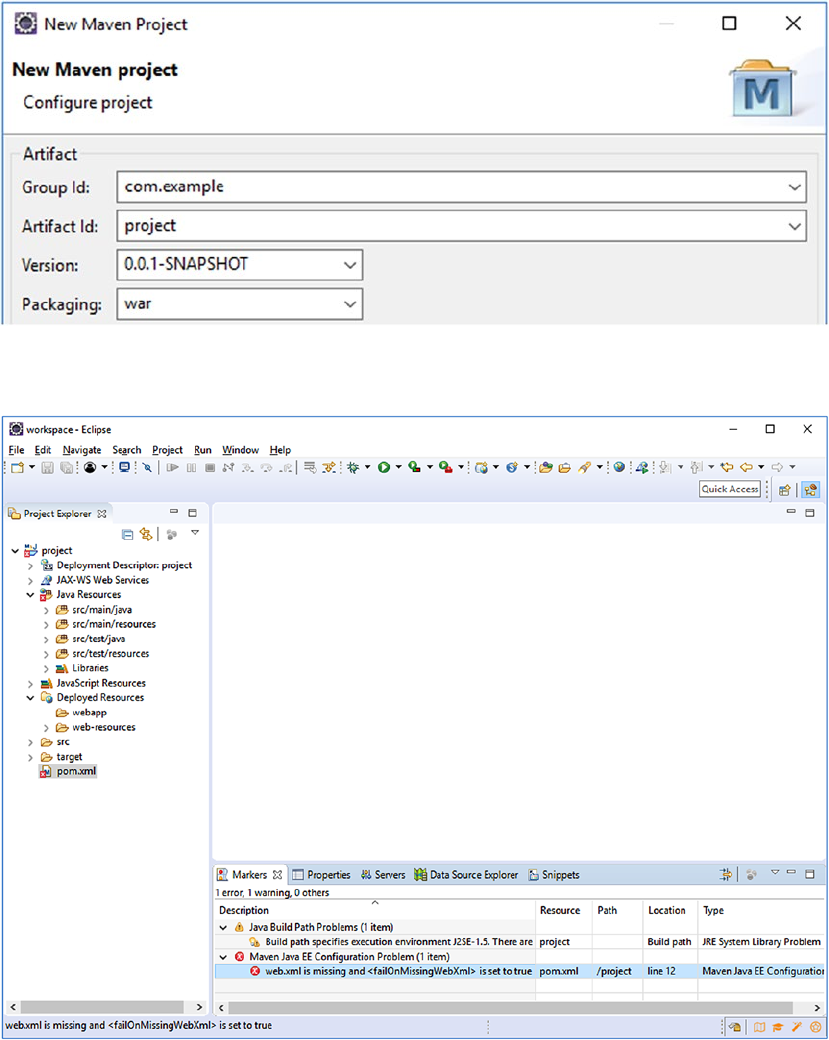Switch to the Snippets tab

click(554, 875)
